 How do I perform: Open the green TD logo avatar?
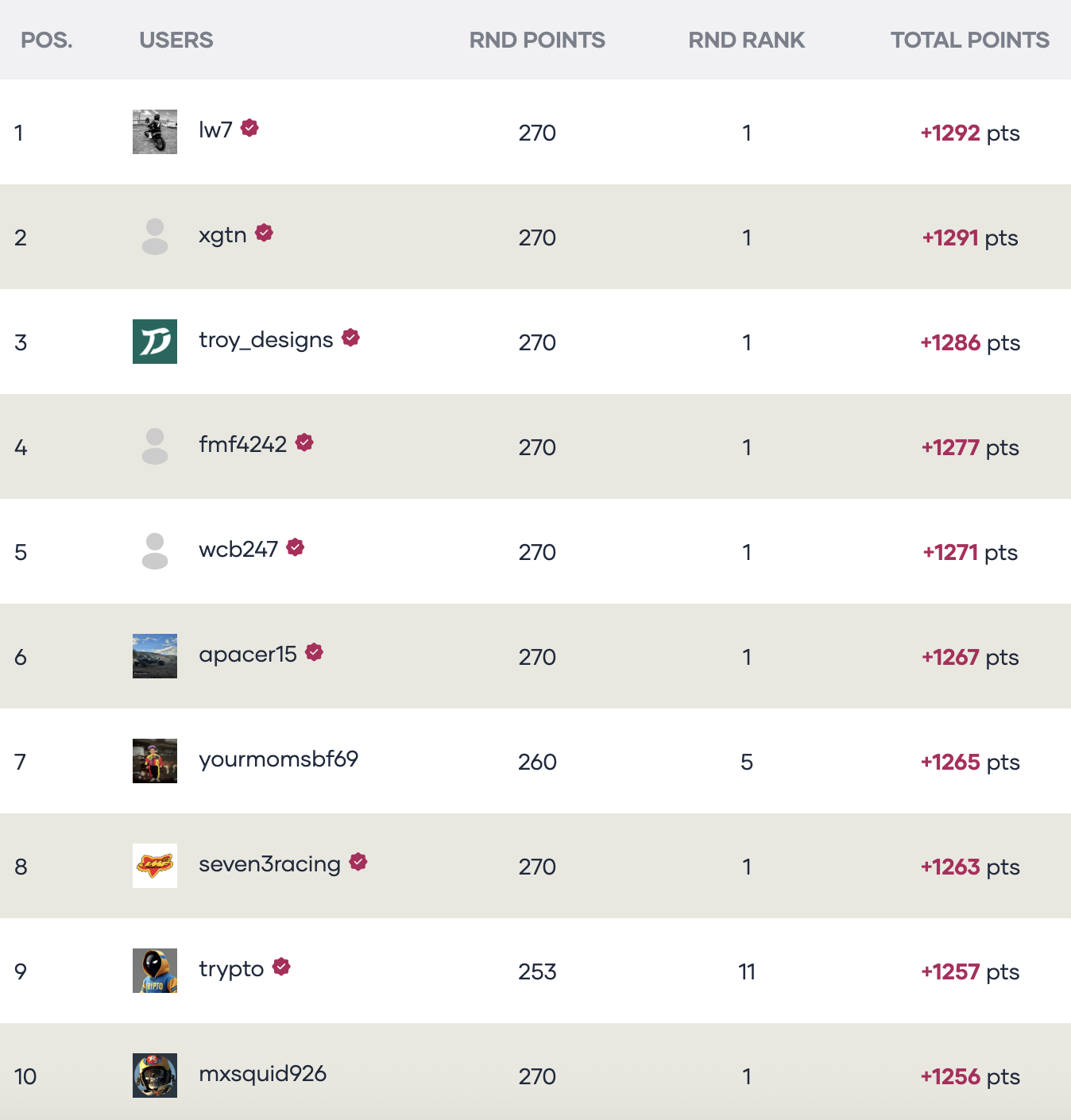[x=155, y=342]
